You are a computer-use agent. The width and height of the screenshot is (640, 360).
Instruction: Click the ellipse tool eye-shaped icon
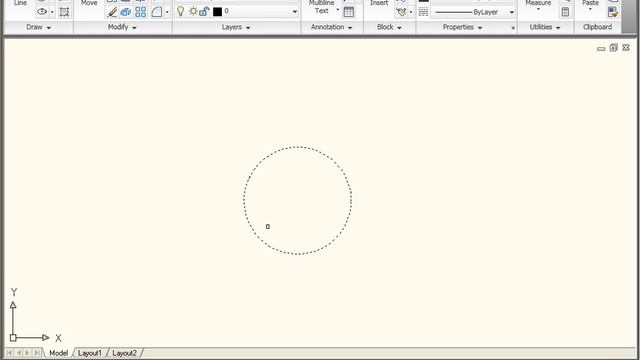tap(42, 11)
